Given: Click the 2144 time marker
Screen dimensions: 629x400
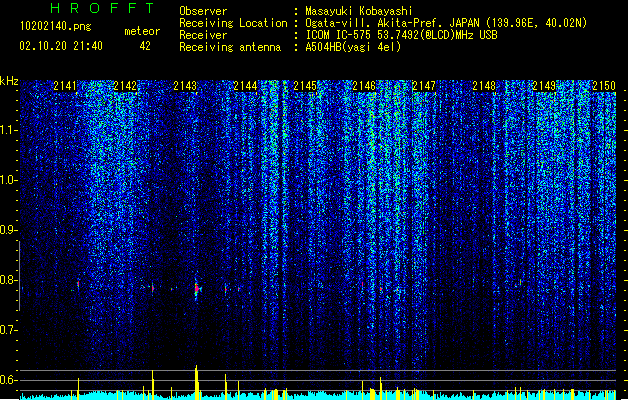Looking at the screenshot, I should coord(245,86).
